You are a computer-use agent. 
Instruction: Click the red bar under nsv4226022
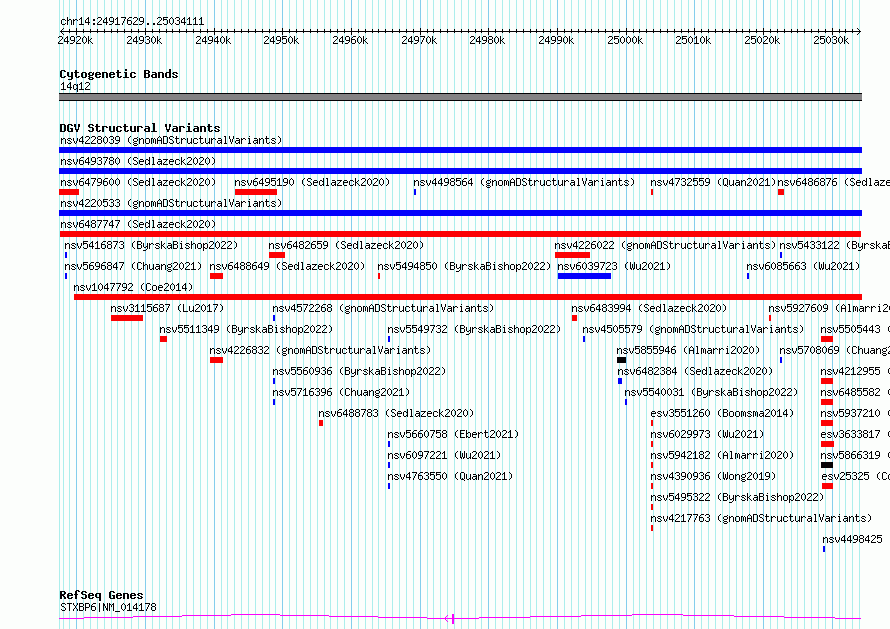tap(572, 255)
